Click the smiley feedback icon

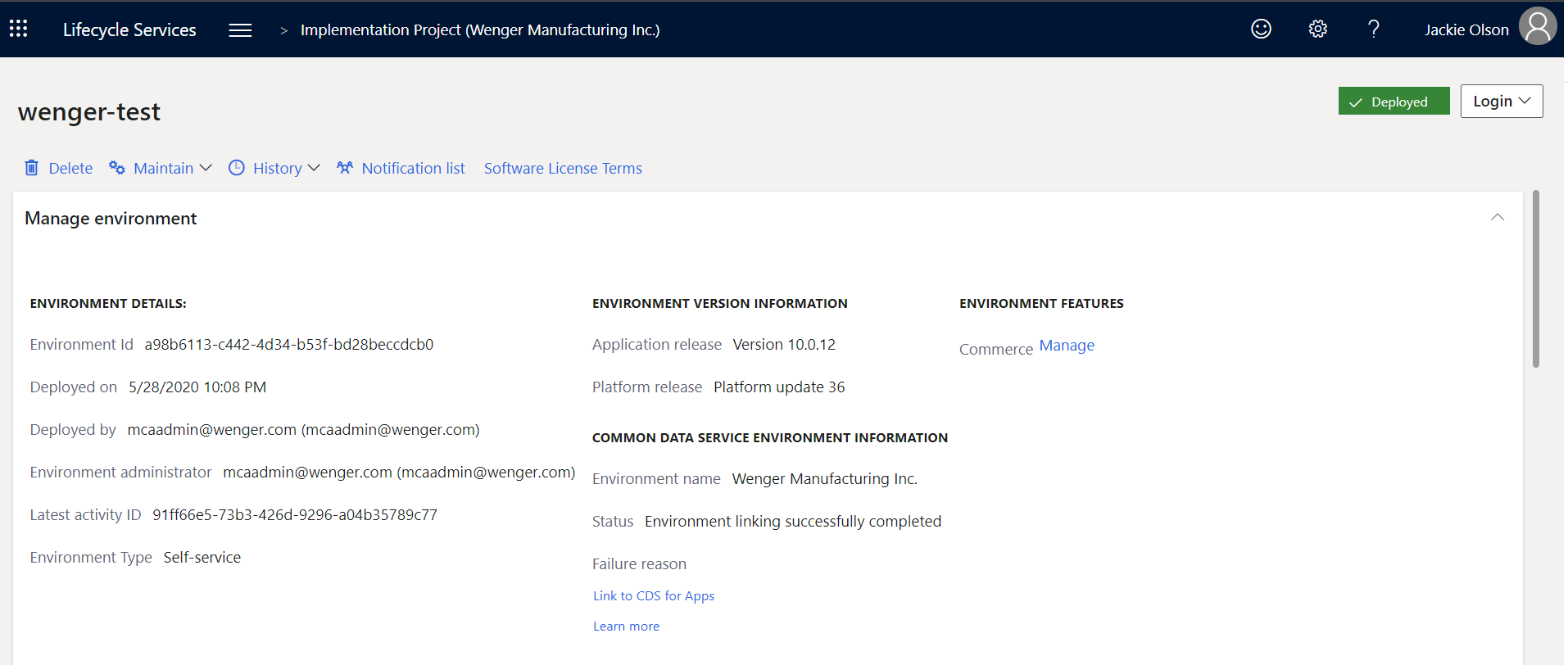[x=1261, y=29]
